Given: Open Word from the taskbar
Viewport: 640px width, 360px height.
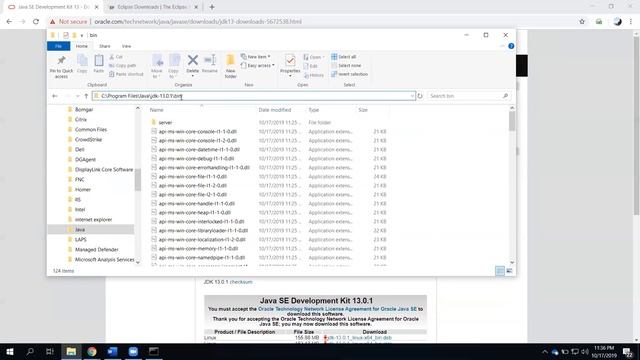Looking at the screenshot, I should tap(112, 351).
